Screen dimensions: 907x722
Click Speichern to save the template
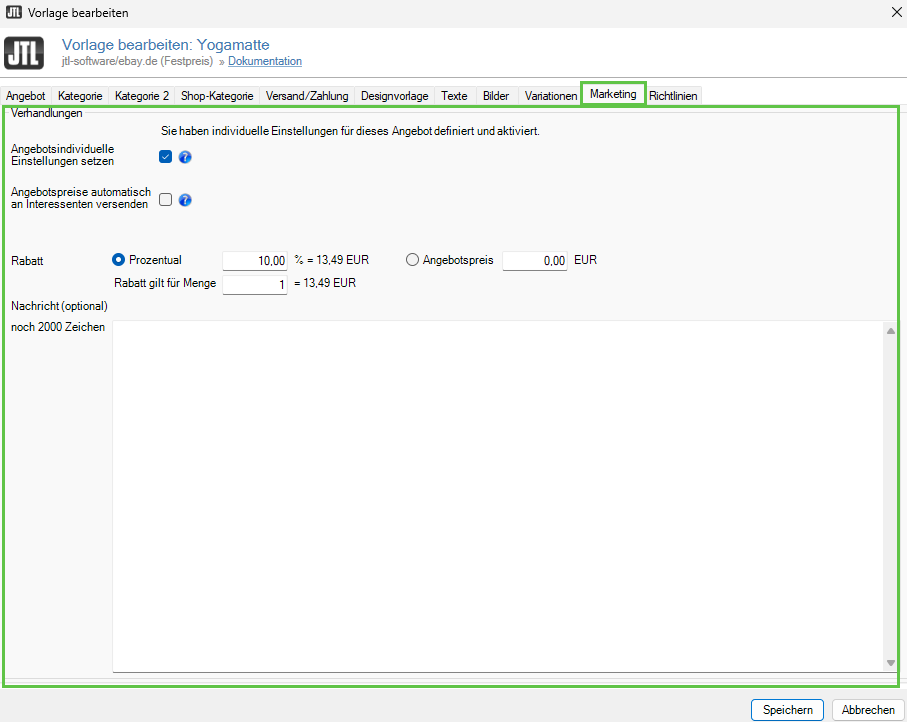(x=787, y=709)
